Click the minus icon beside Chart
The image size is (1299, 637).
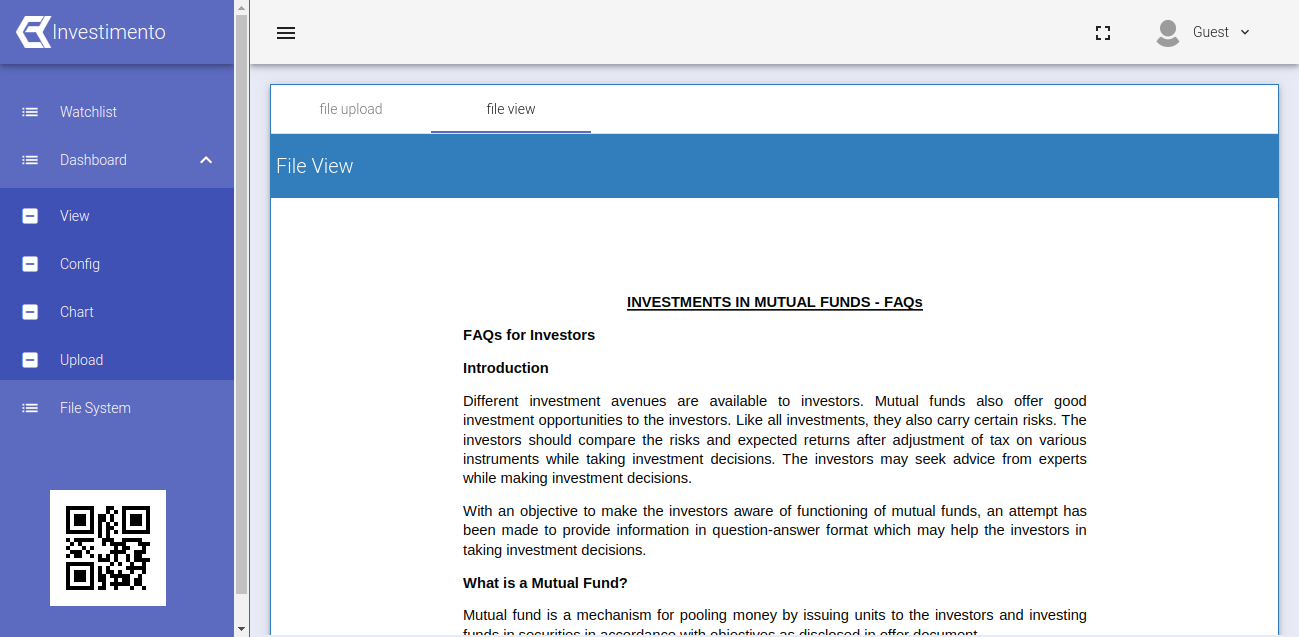point(30,312)
